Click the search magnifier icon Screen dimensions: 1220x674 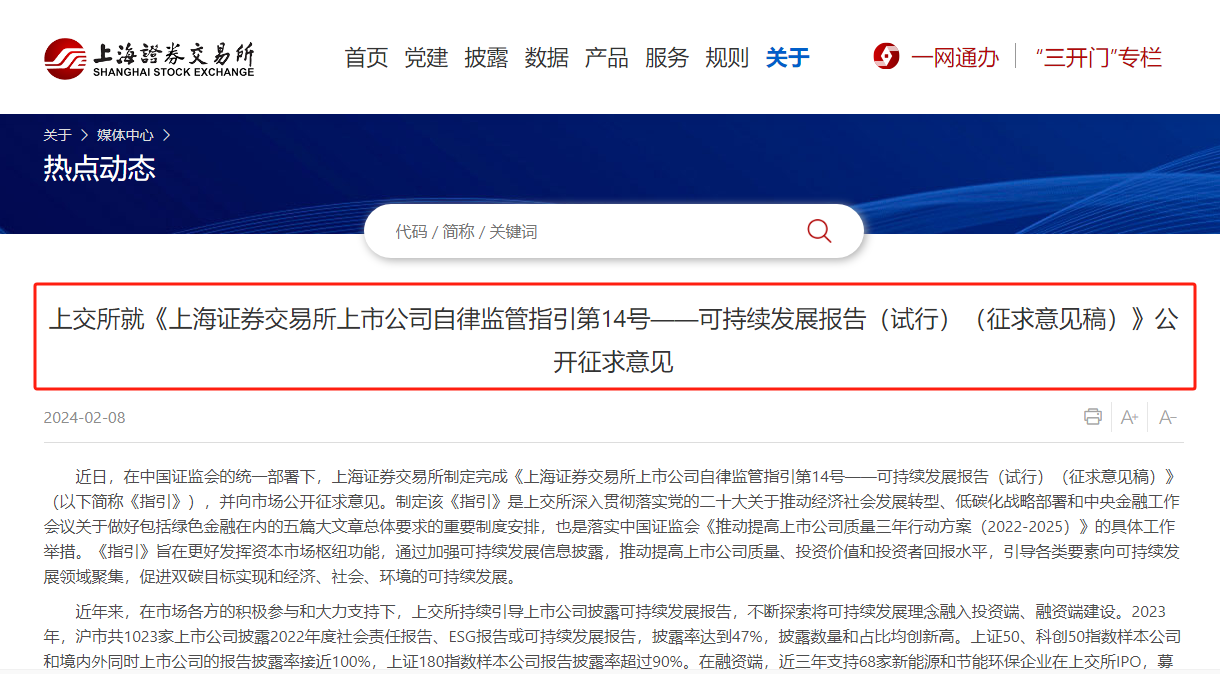pos(819,231)
